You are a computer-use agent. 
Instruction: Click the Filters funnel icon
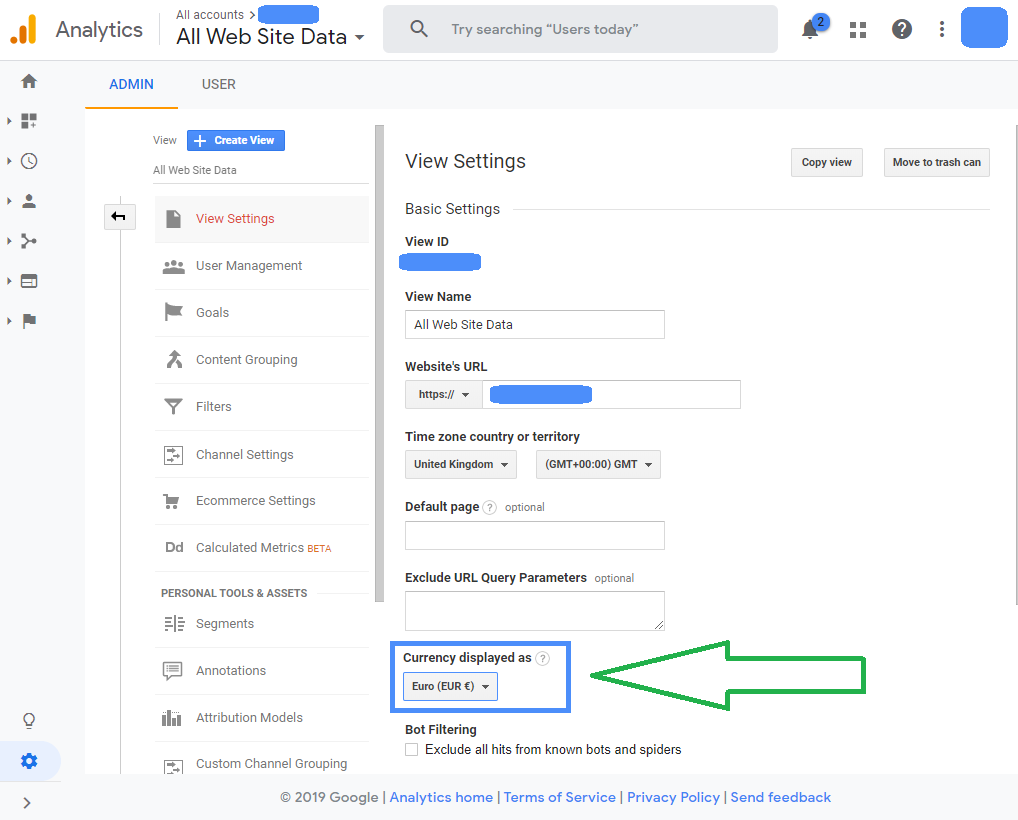[x=173, y=406]
